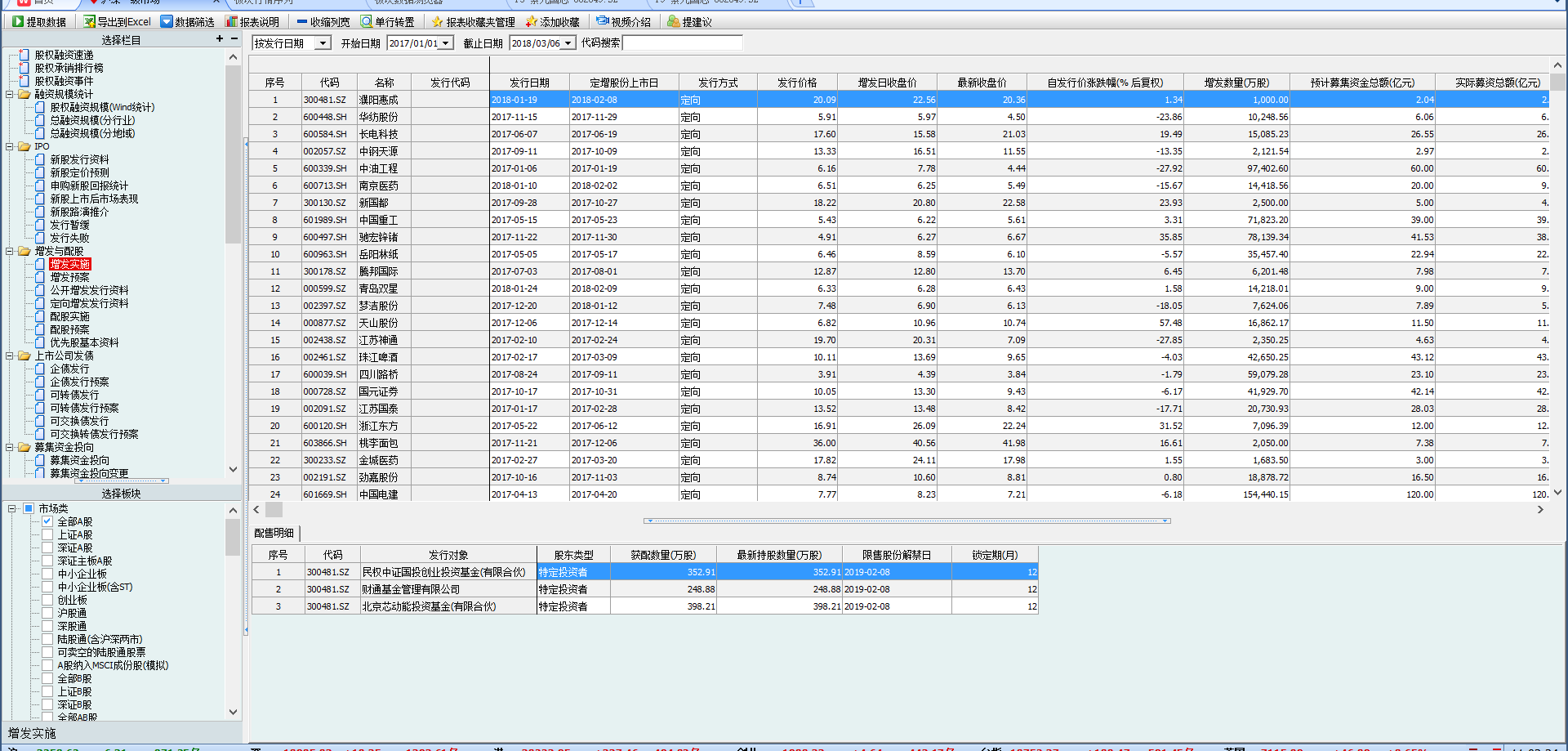Image resolution: width=1568 pixels, height=751 pixels.
Task: Sort by the 发行价格 column header
Action: 798,83
